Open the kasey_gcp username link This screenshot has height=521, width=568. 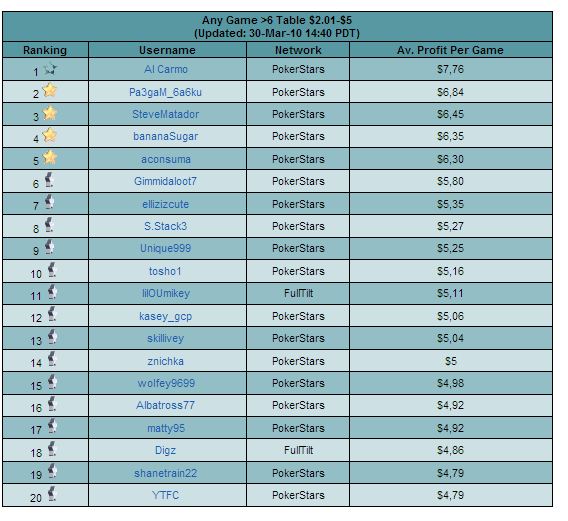tap(166, 316)
